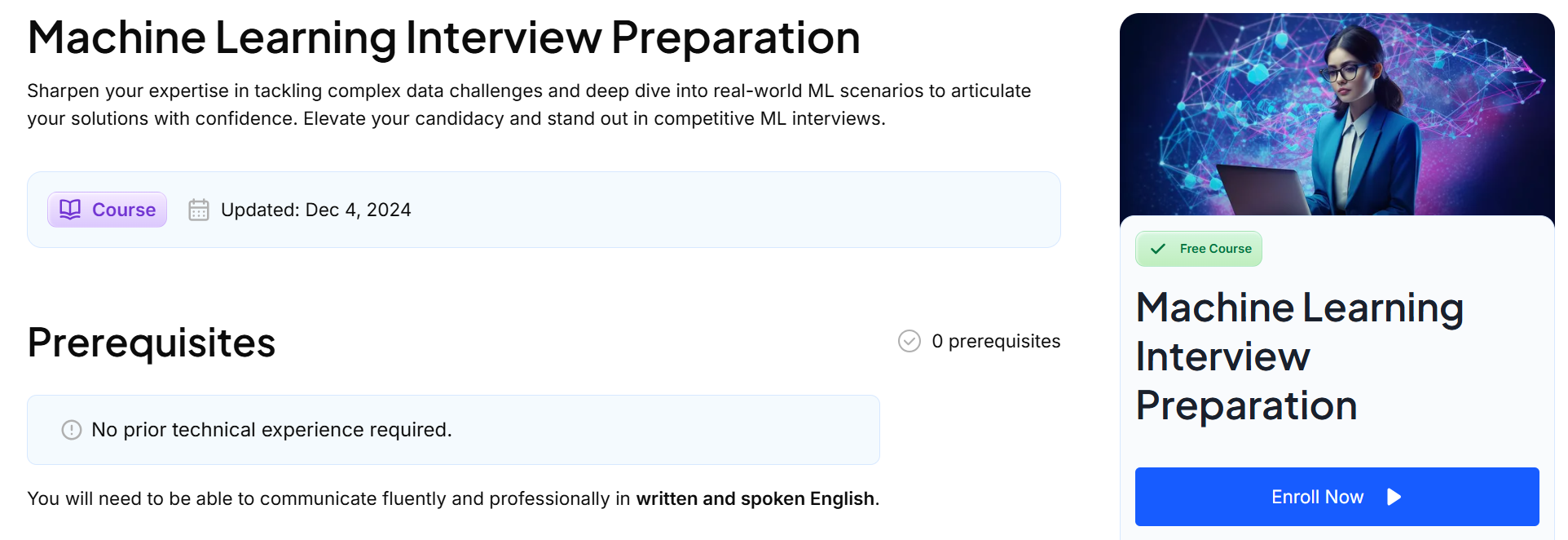Click the exclamation info icon in prerequisites box
Screen dimensions: 1568x540
coord(72,430)
